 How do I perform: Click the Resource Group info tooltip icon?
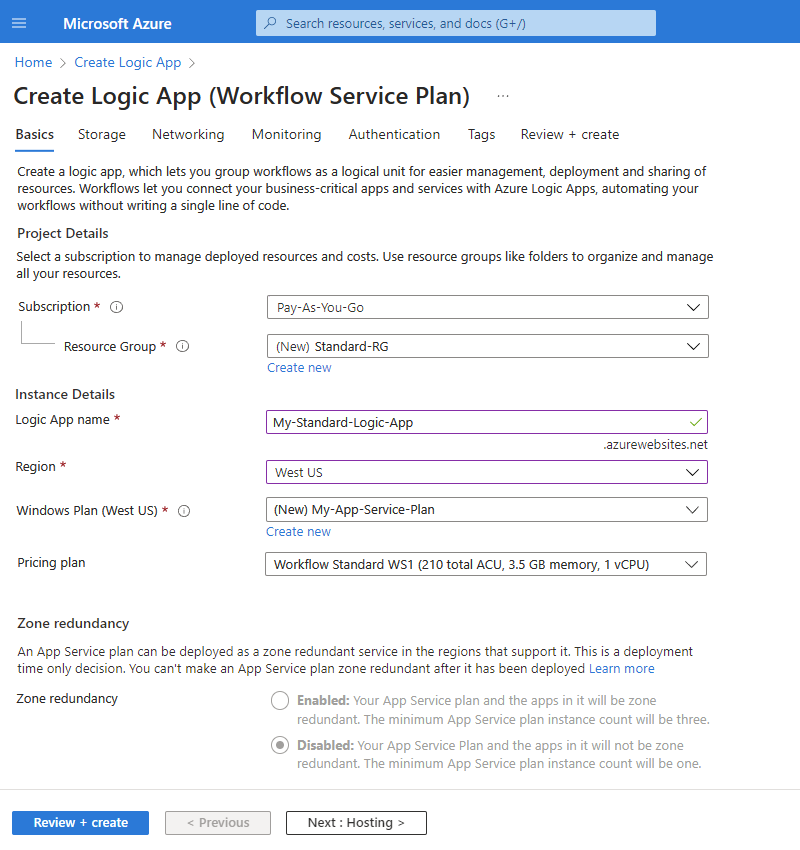pos(182,346)
